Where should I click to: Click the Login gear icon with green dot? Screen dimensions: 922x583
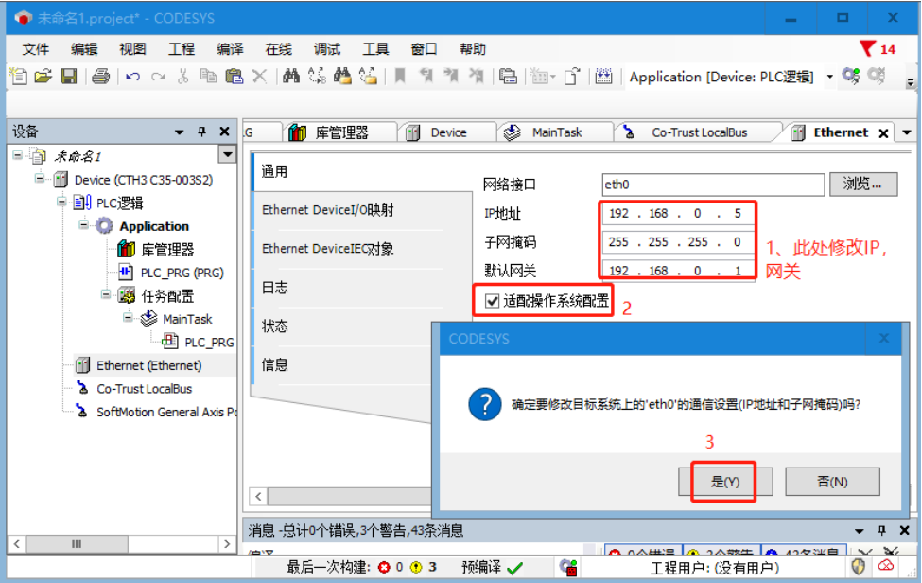click(x=851, y=76)
